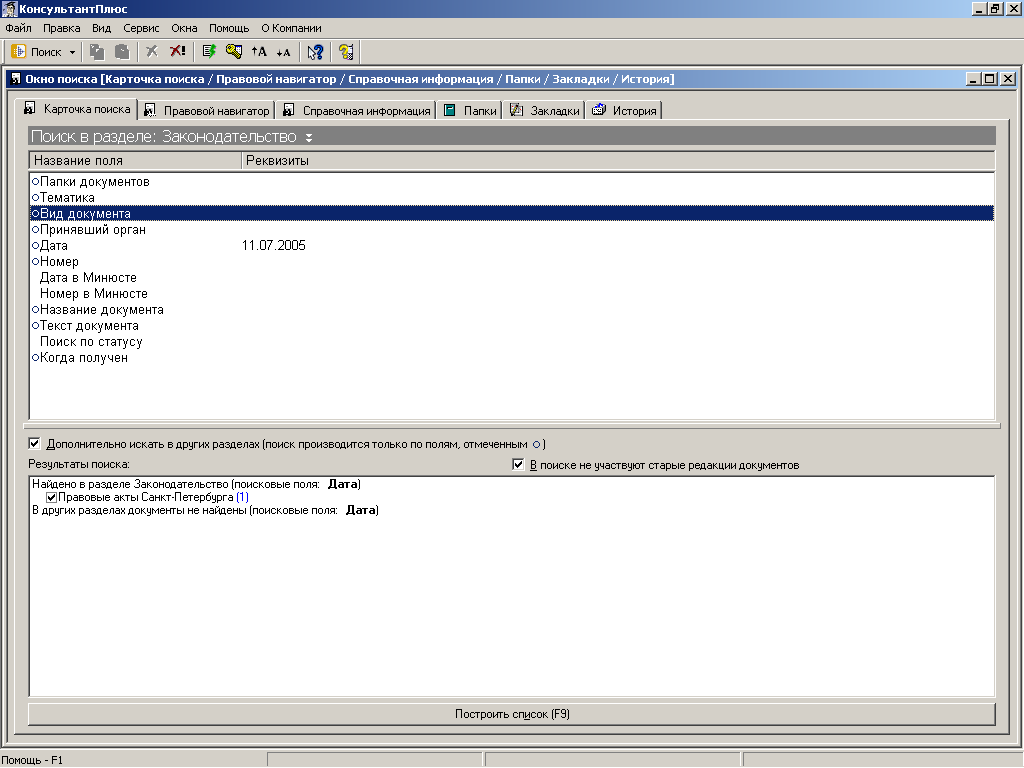Click the context help arrow-question icon
This screenshot has height=768, width=1024.
pos(315,52)
